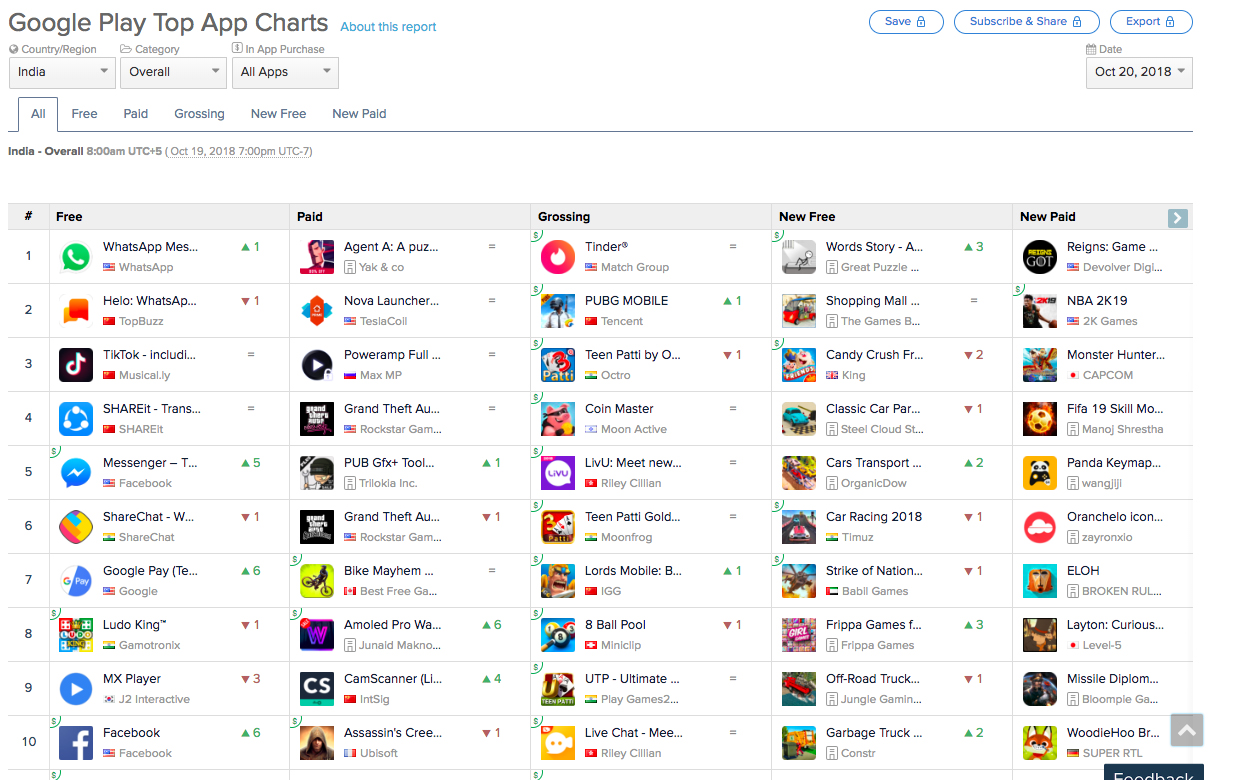Click the TikTok app icon
Screen dimensions: 1233x780
point(76,365)
